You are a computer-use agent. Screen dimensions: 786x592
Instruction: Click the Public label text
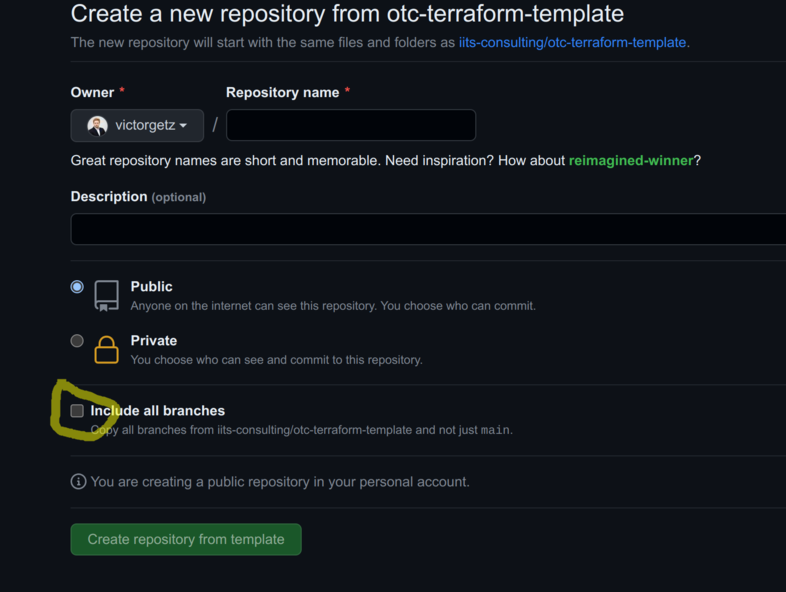[151, 286]
